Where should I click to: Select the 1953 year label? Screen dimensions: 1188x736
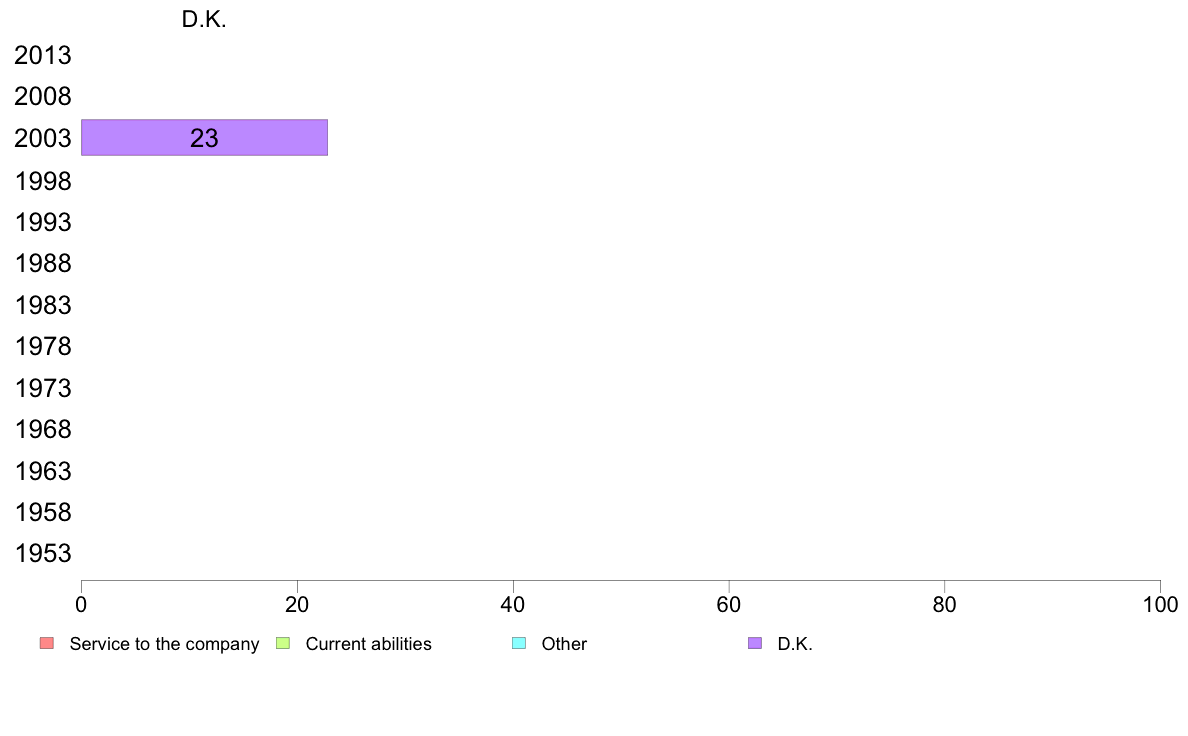(x=43, y=553)
